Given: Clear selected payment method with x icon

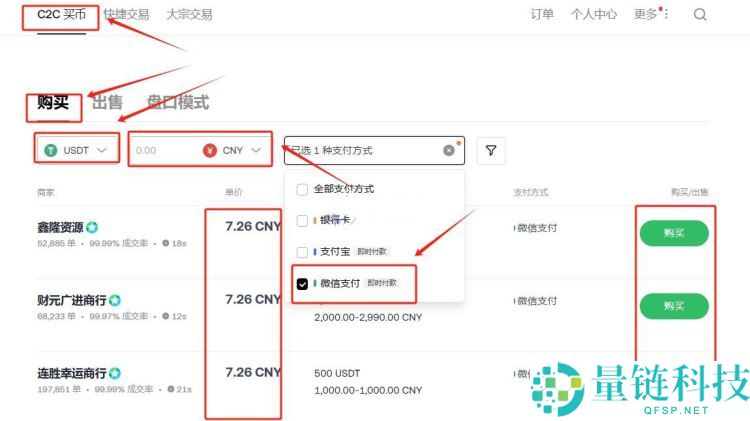Looking at the screenshot, I should coord(449,150).
